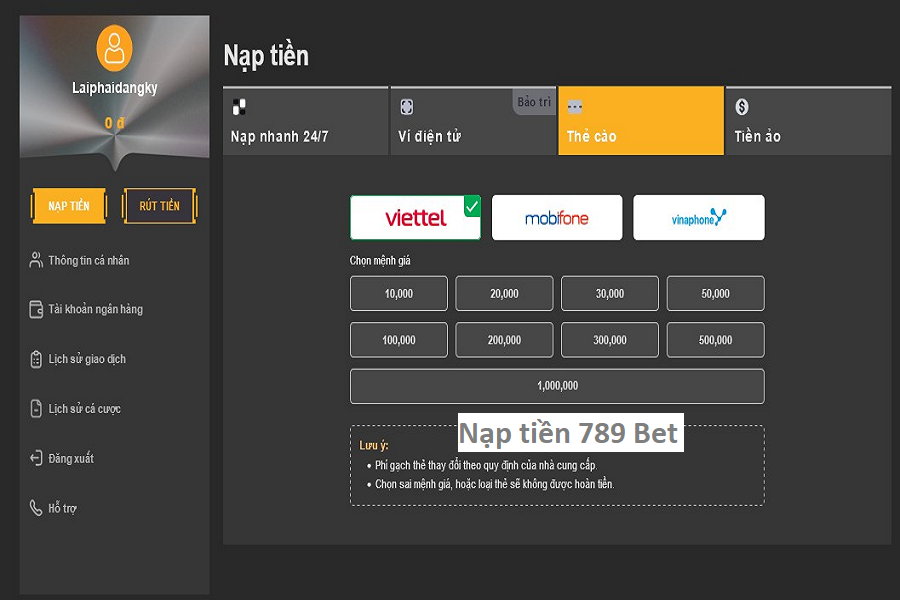Open the Thẻ cào tab
Screen dimensions: 900x600
tap(640, 121)
